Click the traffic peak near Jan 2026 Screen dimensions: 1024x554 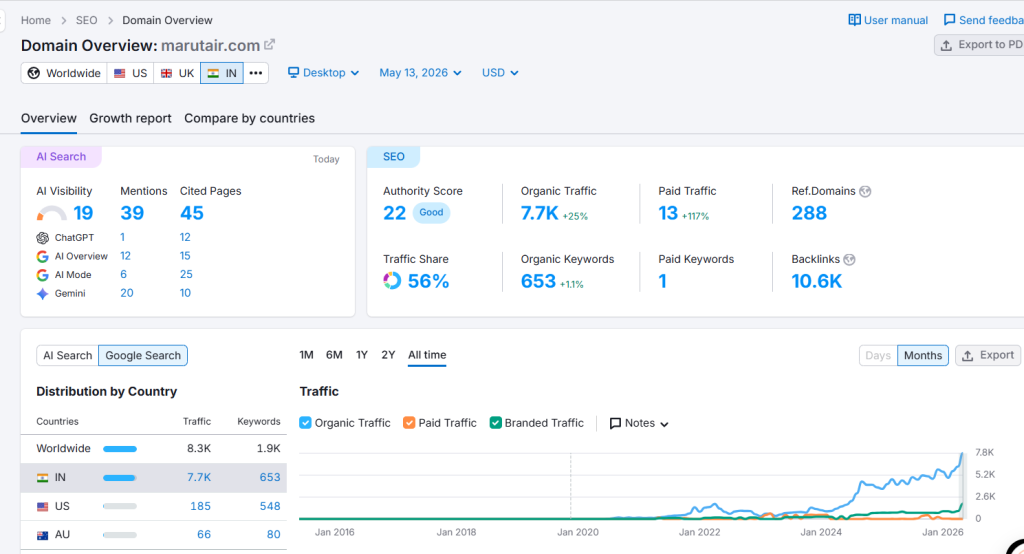coord(962,454)
